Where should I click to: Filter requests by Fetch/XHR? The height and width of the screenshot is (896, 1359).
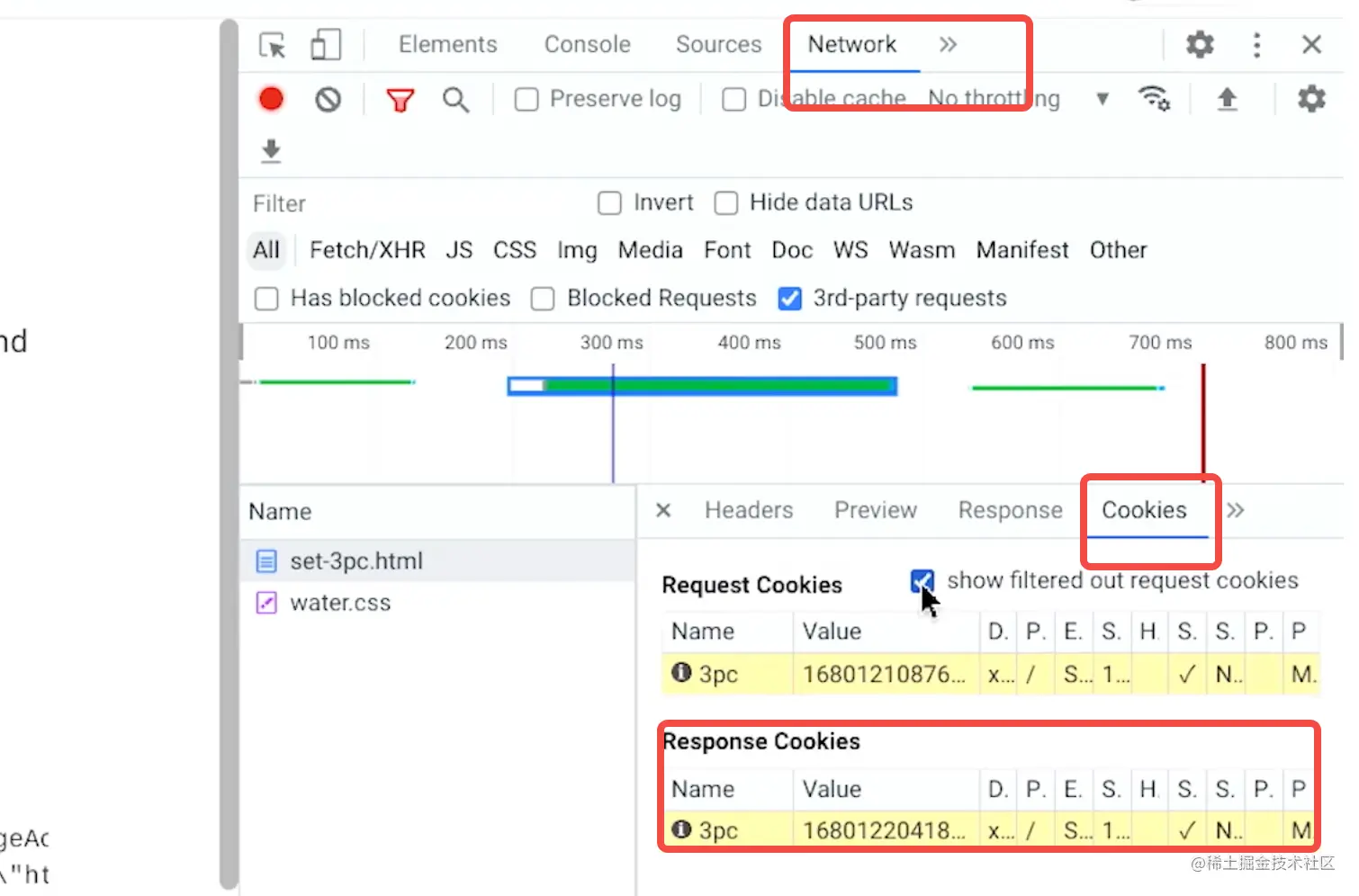(367, 250)
